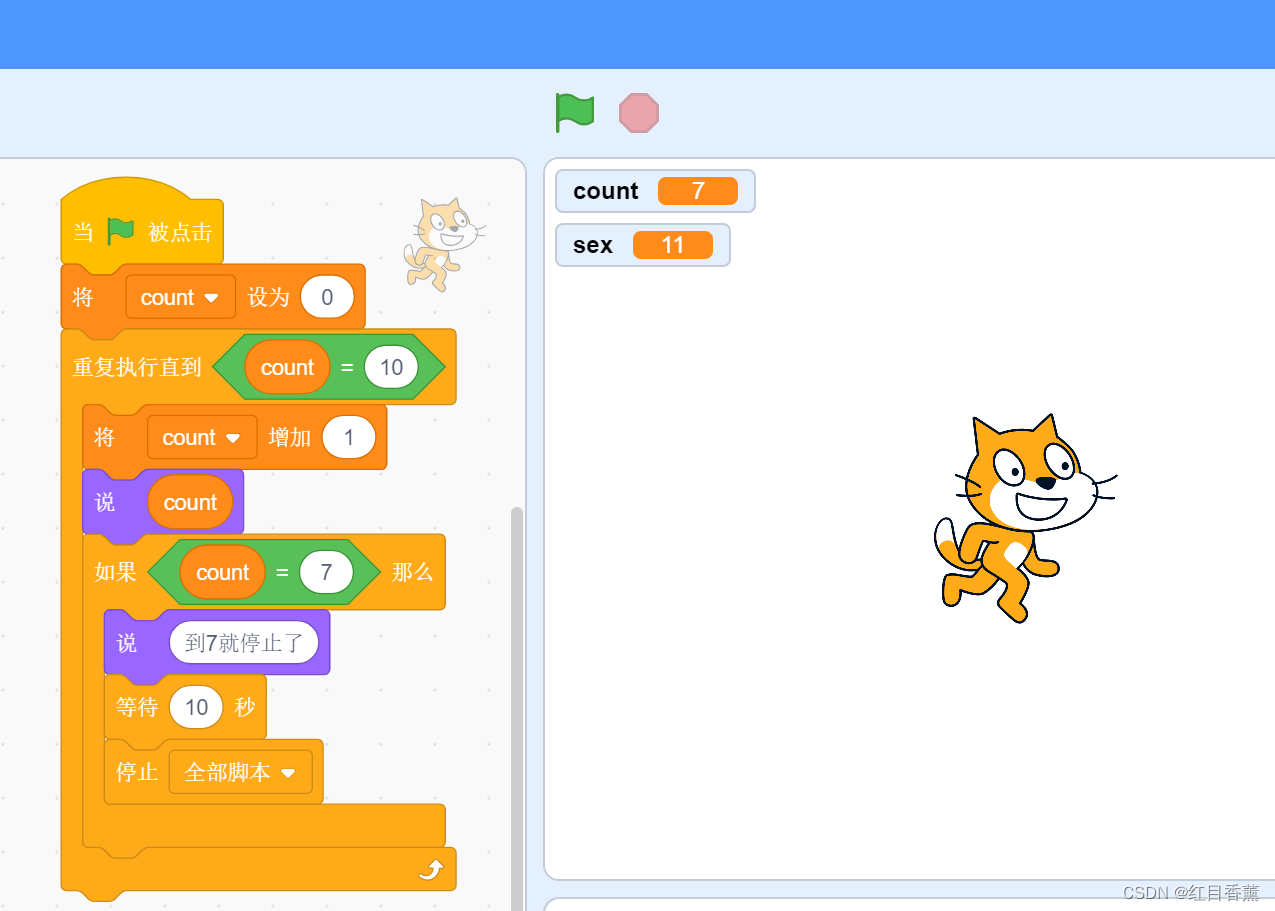1275x911 pixels.
Task: Click the 0 input in 设为 block
Action: click(327, 297)
